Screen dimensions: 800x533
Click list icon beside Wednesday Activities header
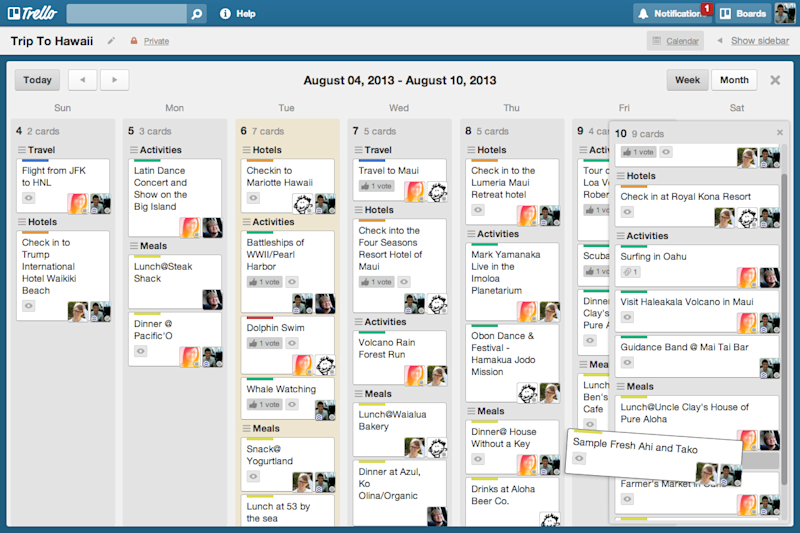(x=358, y=322)
